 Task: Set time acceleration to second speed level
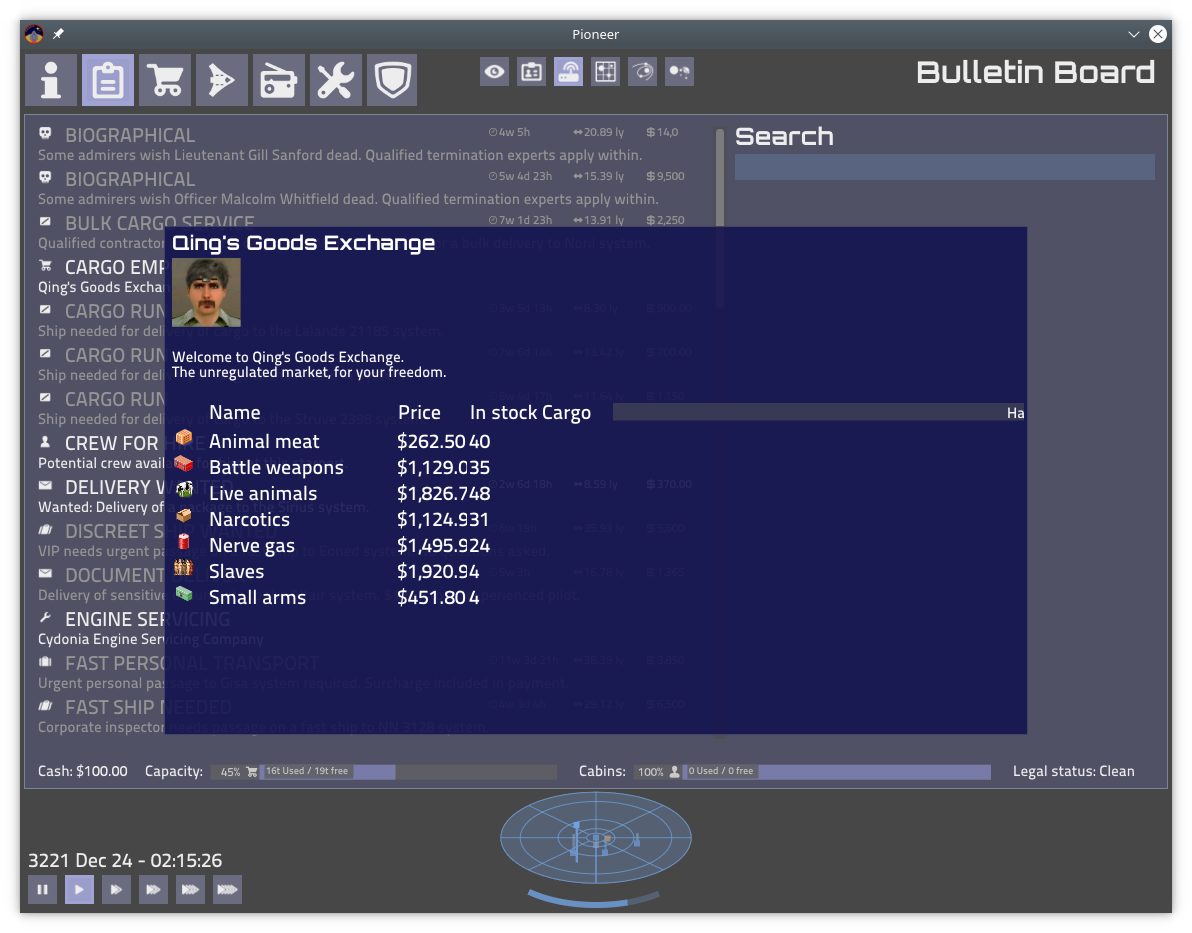click(x=116, y=890)
